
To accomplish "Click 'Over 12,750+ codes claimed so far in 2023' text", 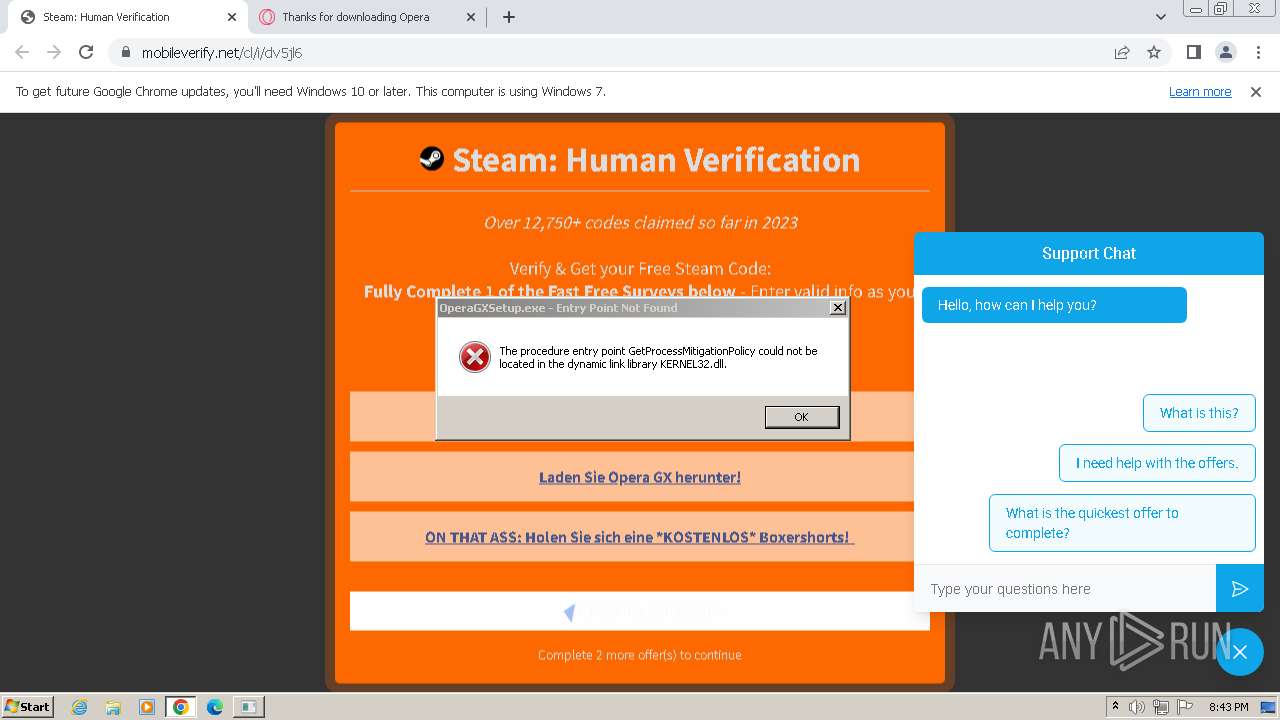I will tap(640, 222).
